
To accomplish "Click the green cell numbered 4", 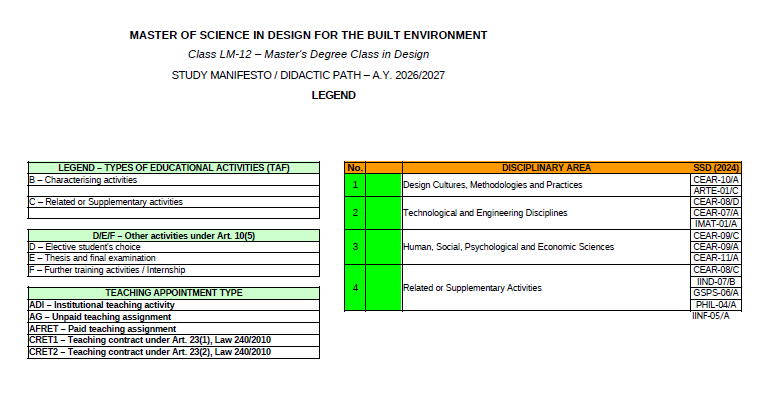I will click(x=355, y=288).
